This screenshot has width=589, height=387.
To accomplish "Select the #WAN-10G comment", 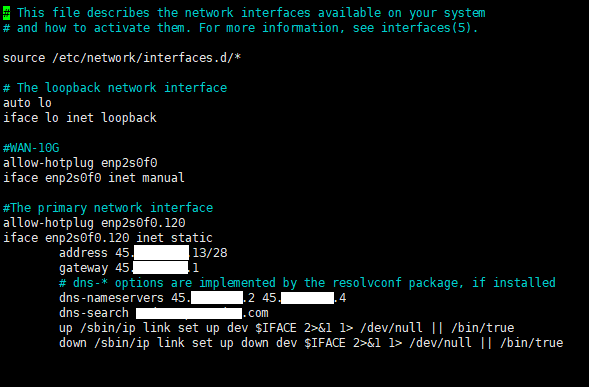I will coord(31,148).
